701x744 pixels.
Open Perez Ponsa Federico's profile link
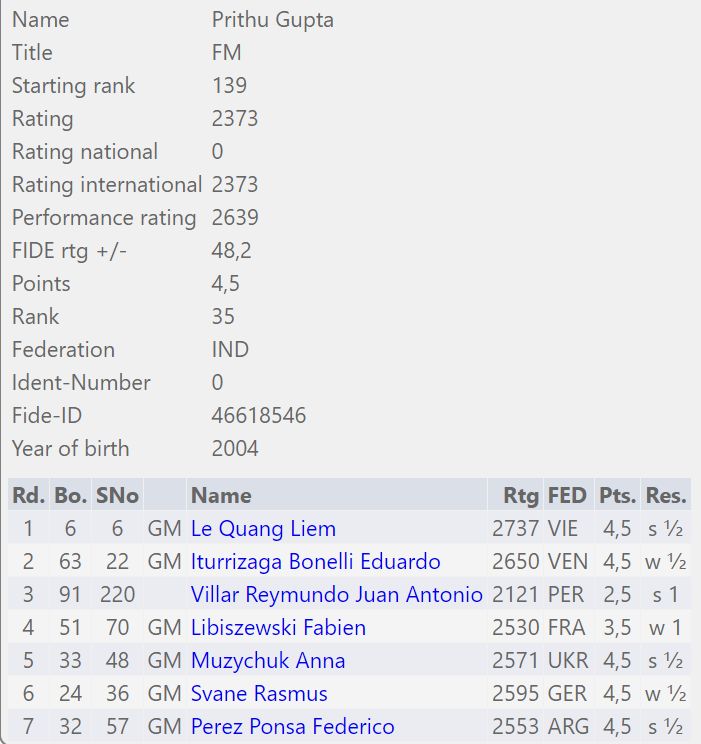tap(292, 726)
